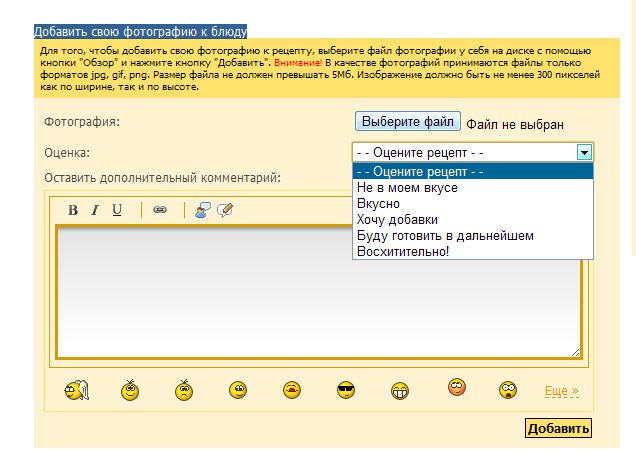Click the "Выберите файл" file button

[408, 122]
